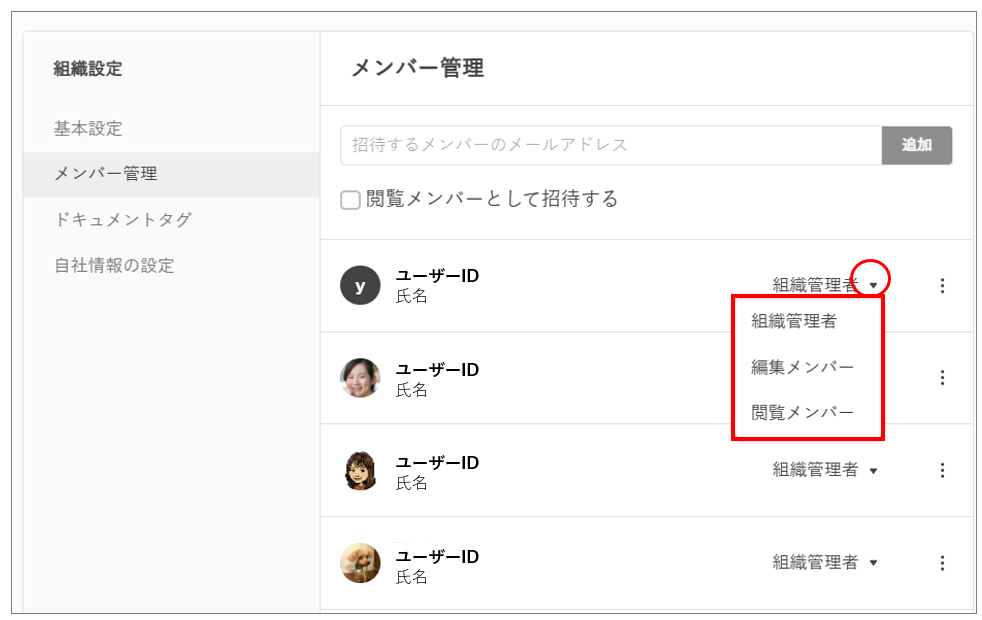Click the cartoon girl avatar
This screenshot has height=620, width=982.
pyautogui.click(x=360, y=470)
